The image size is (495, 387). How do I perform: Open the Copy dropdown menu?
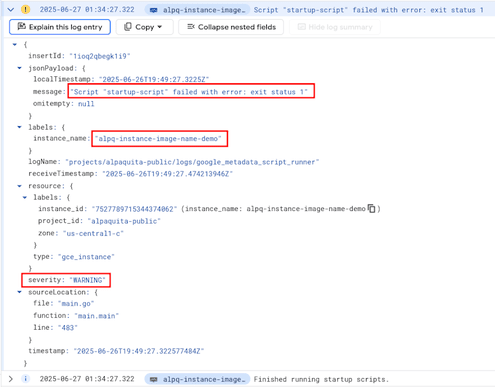point(144,27)
